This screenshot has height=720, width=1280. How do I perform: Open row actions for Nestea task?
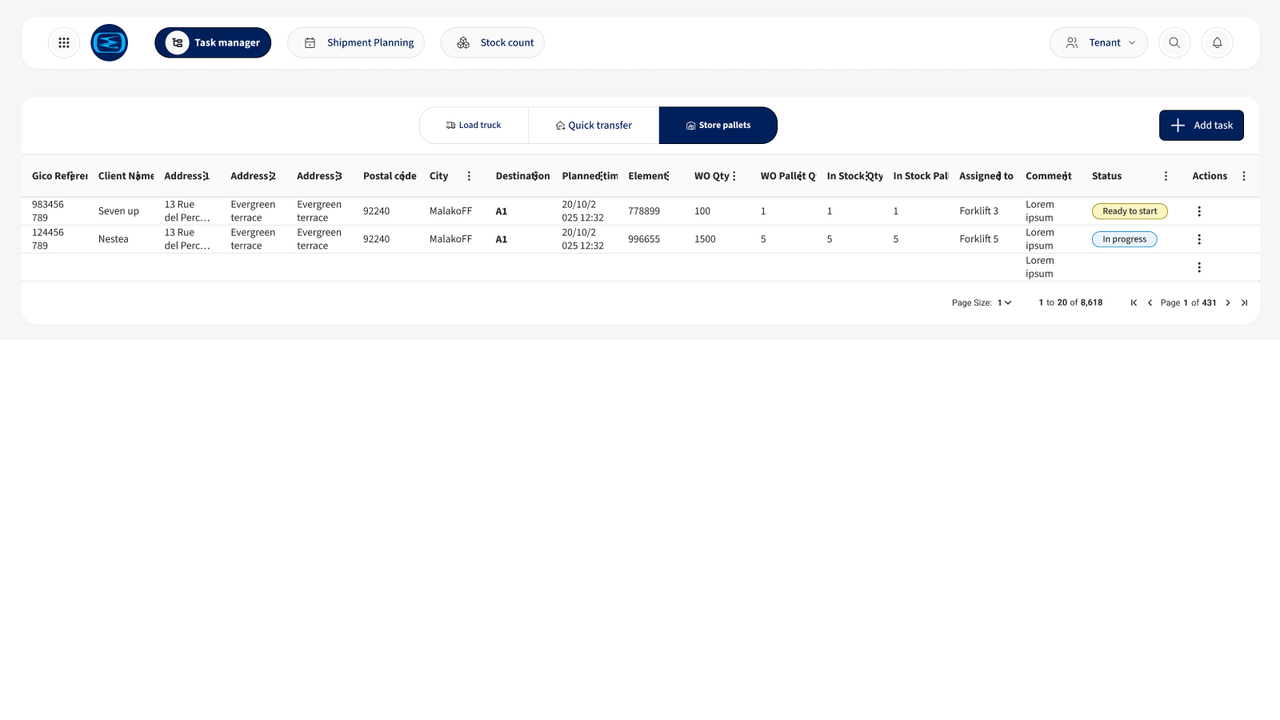[1199, 239]
